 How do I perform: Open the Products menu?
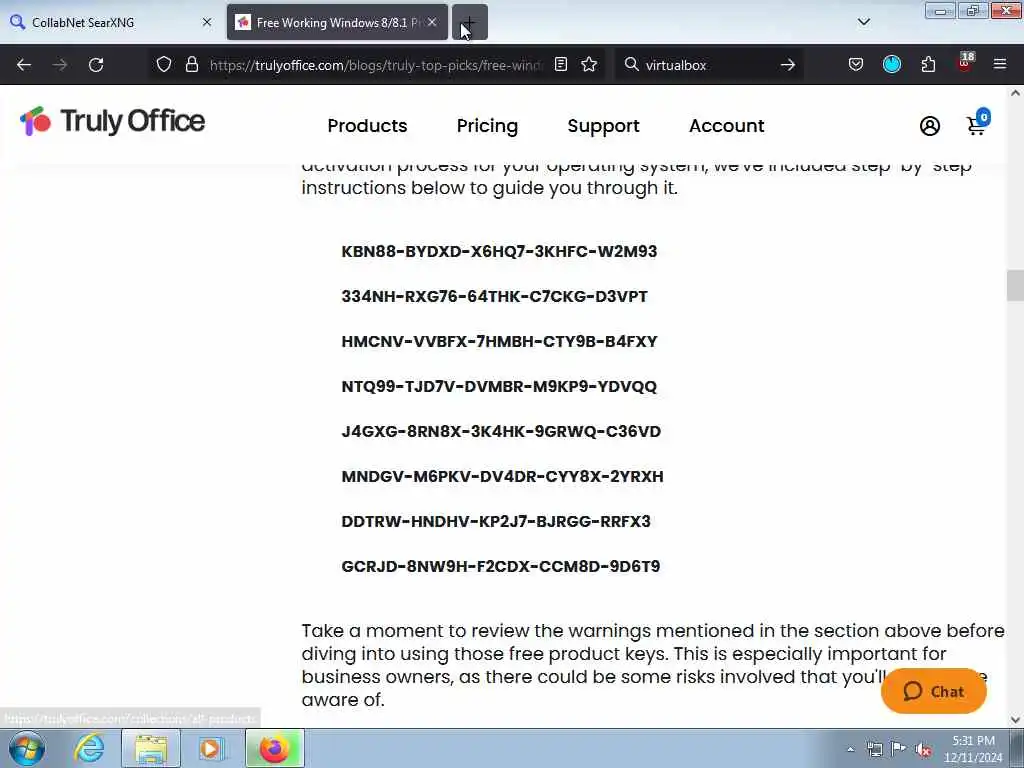click(367, 126)
